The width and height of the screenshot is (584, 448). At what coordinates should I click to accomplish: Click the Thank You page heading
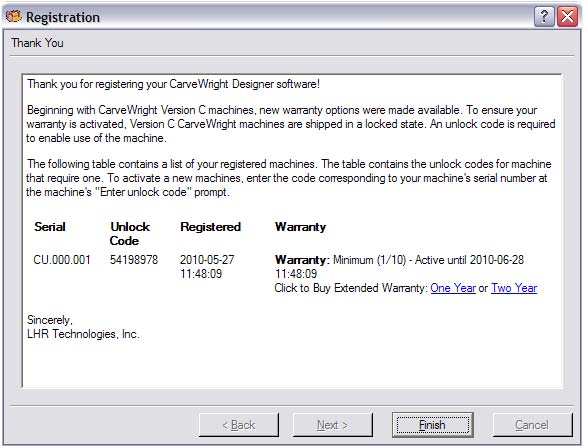37,43
